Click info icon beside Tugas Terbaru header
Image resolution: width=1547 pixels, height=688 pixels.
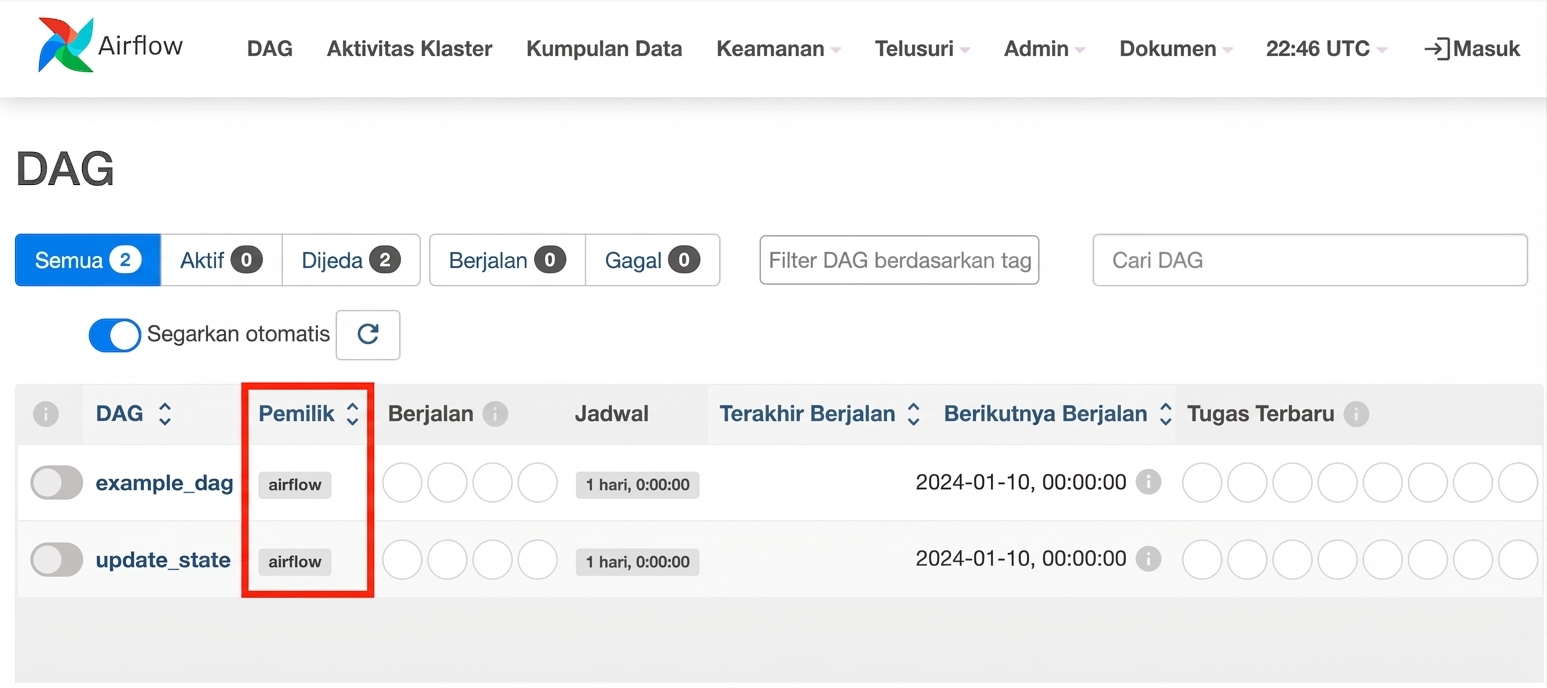point(1356,414)
